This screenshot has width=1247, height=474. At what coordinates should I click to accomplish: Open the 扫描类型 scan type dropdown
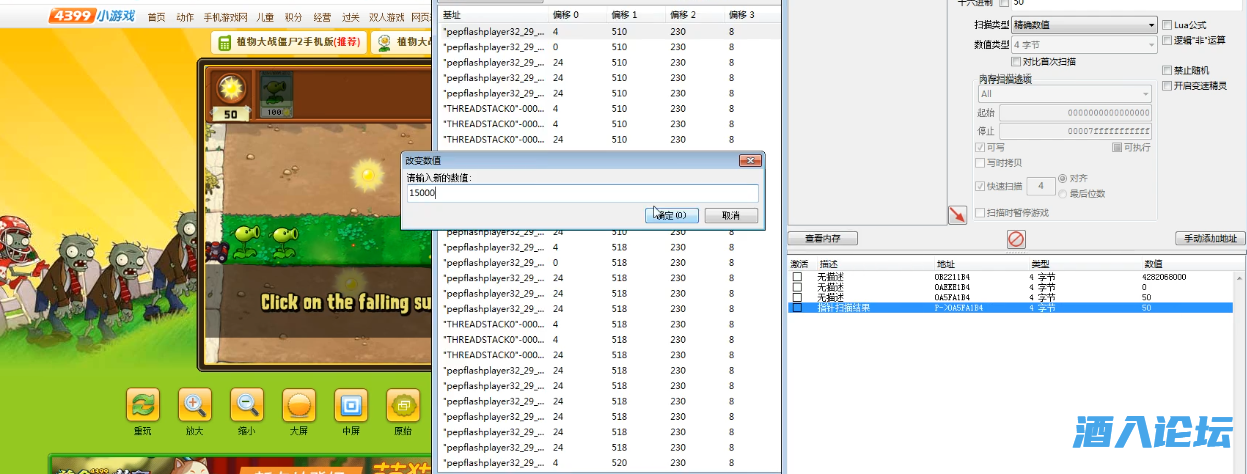(1084, 24)
